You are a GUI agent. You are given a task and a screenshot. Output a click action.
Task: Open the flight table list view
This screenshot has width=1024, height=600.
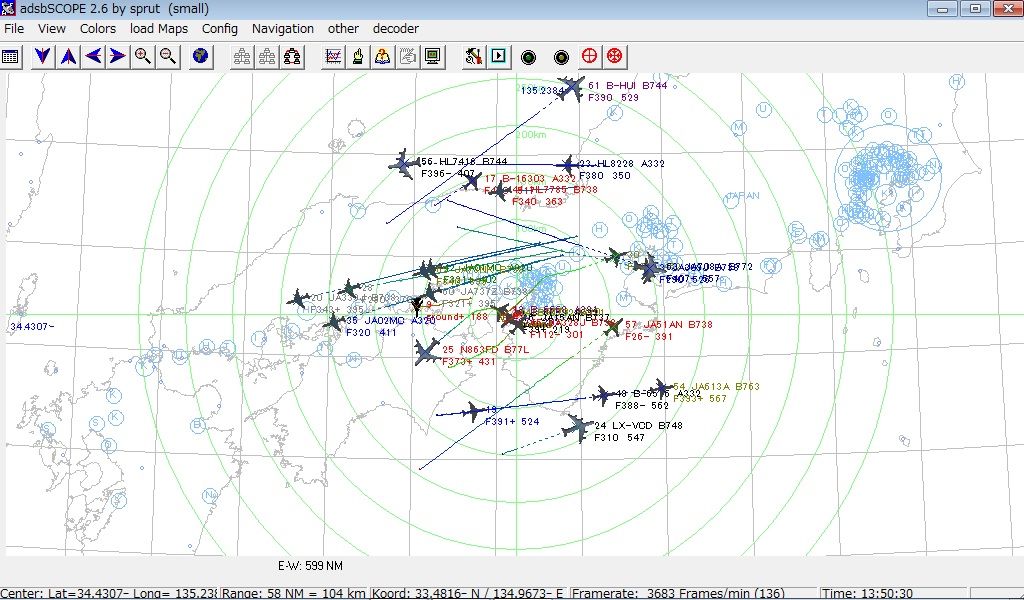tap(11, 57)
